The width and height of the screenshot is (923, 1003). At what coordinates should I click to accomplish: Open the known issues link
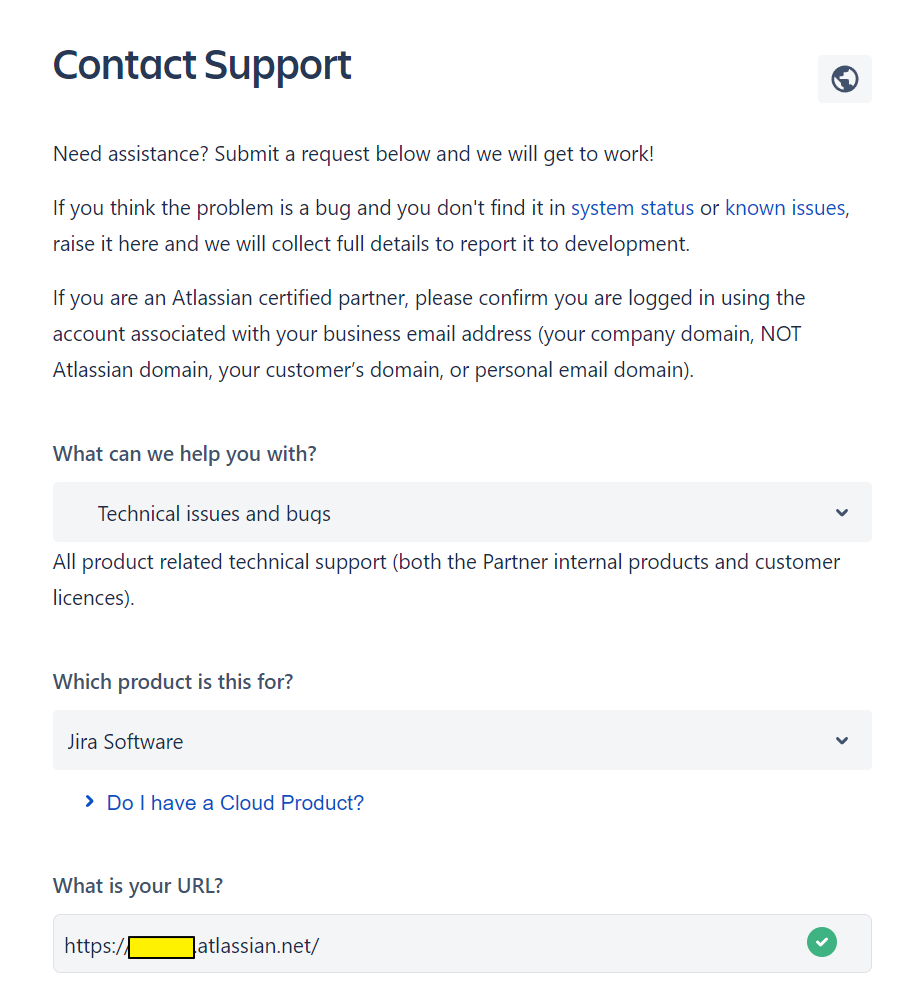click(785, 208)
